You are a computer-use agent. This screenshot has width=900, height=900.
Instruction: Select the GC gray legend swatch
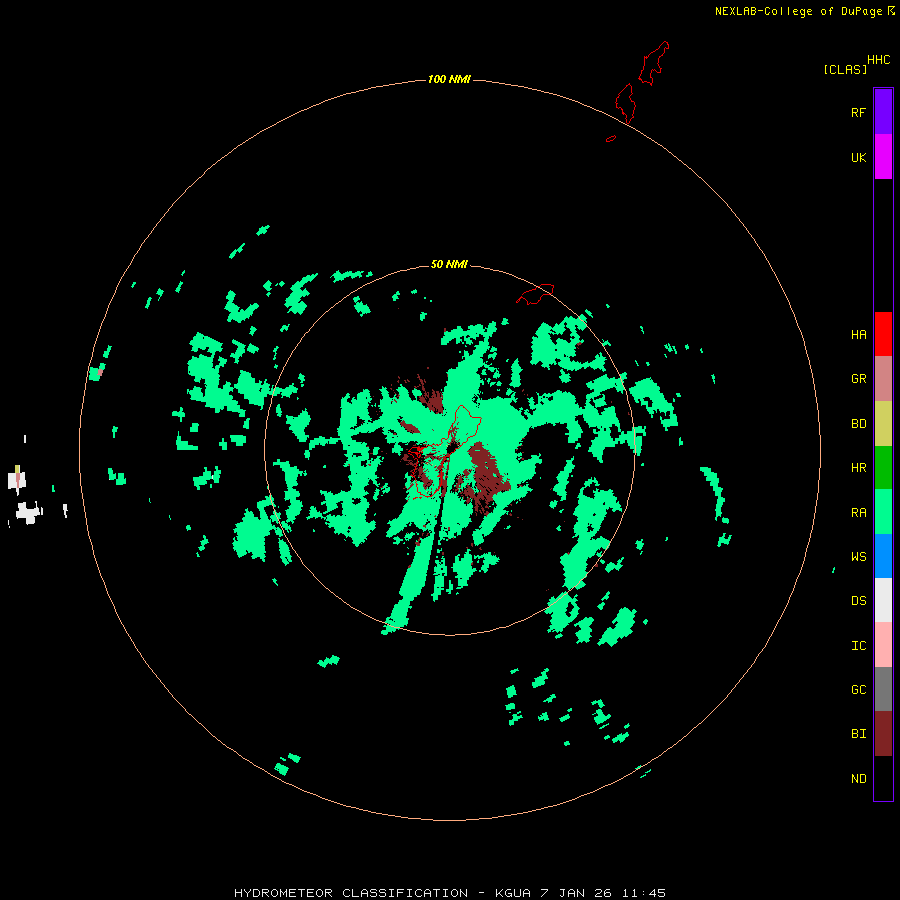click(x=883, y=689)
